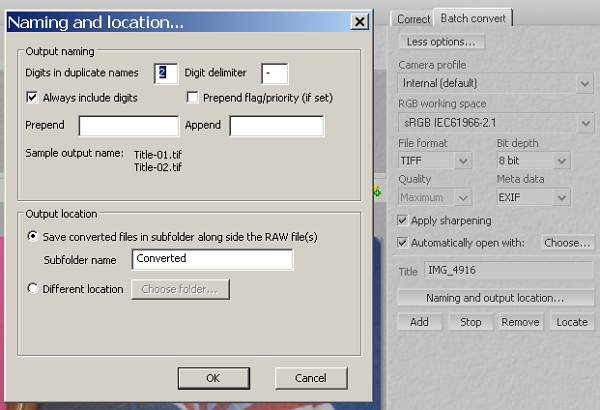Viewport: 600px width, 410px height.
Task: Toggle Automatically open with checkbox
Action: click(x=402, y=242)
